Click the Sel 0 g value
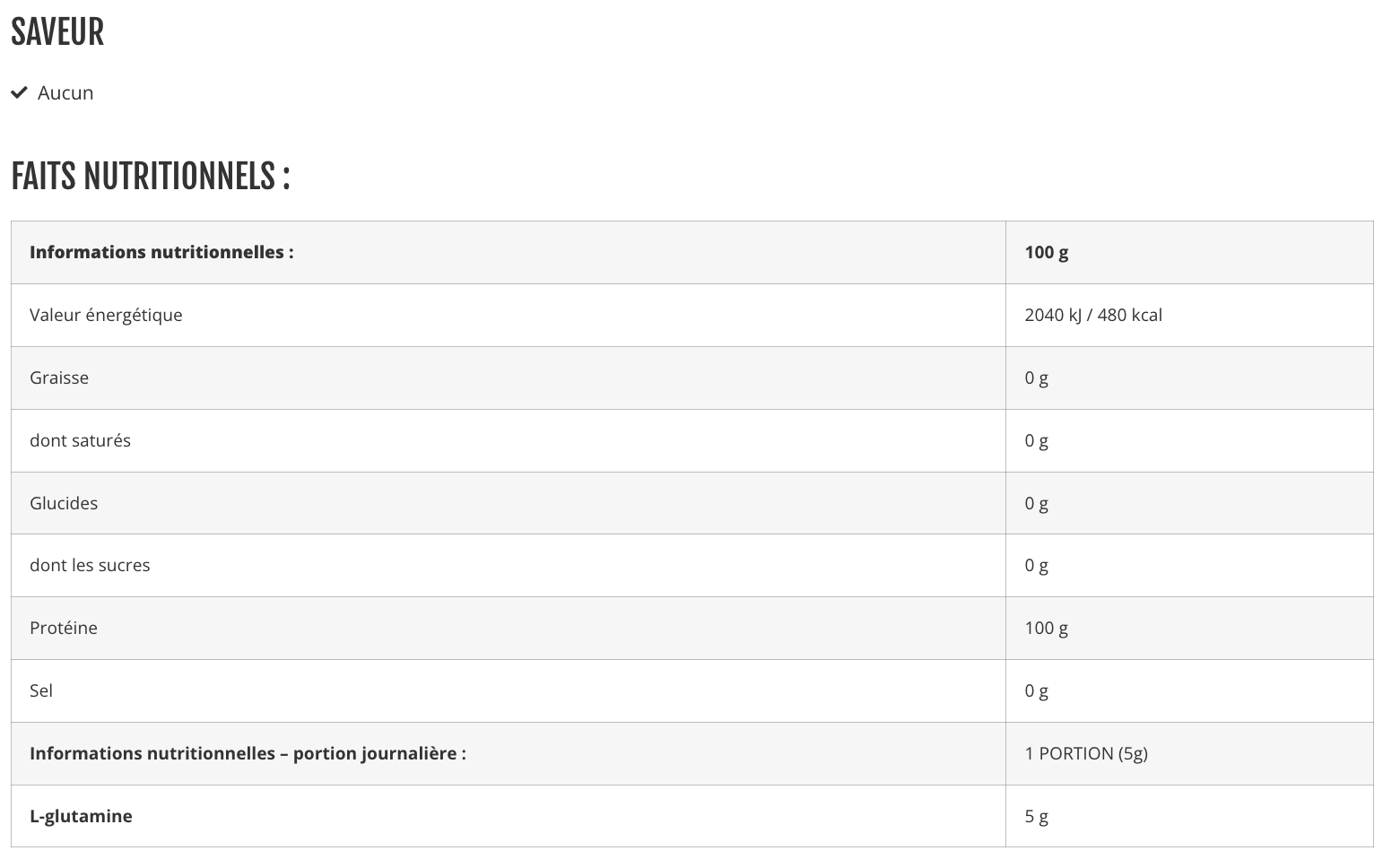1383x868 pixels. [1036, 690]
